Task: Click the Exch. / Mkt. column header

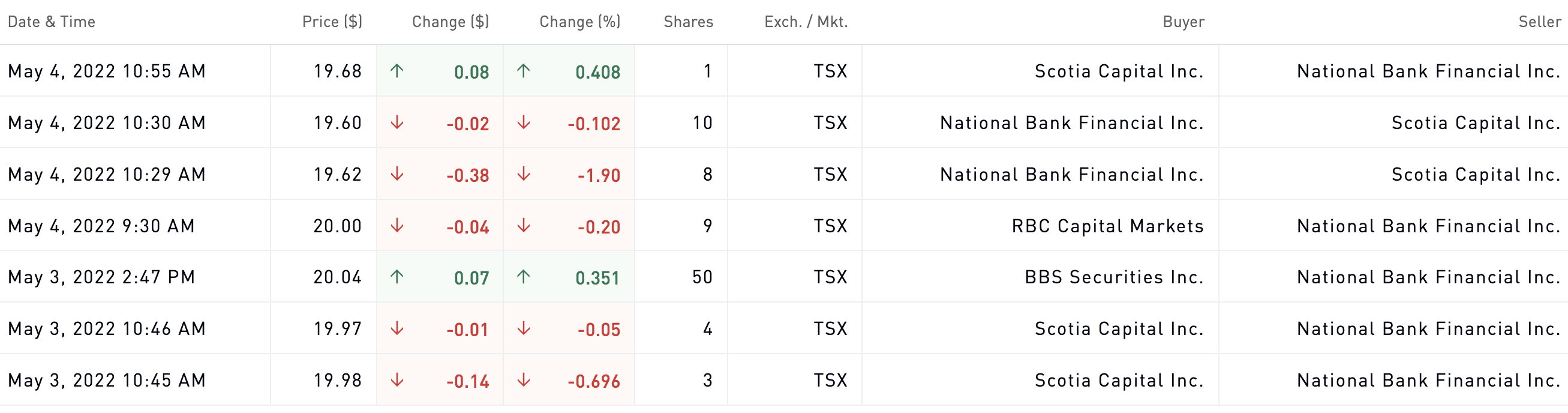Action: [806, 22]
